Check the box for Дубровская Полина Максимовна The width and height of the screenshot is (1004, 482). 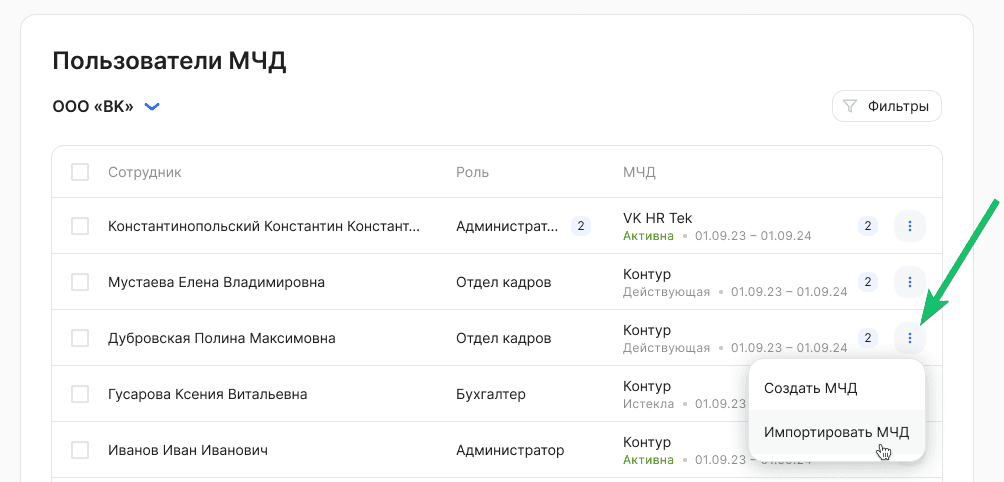(x=80, y=338)
